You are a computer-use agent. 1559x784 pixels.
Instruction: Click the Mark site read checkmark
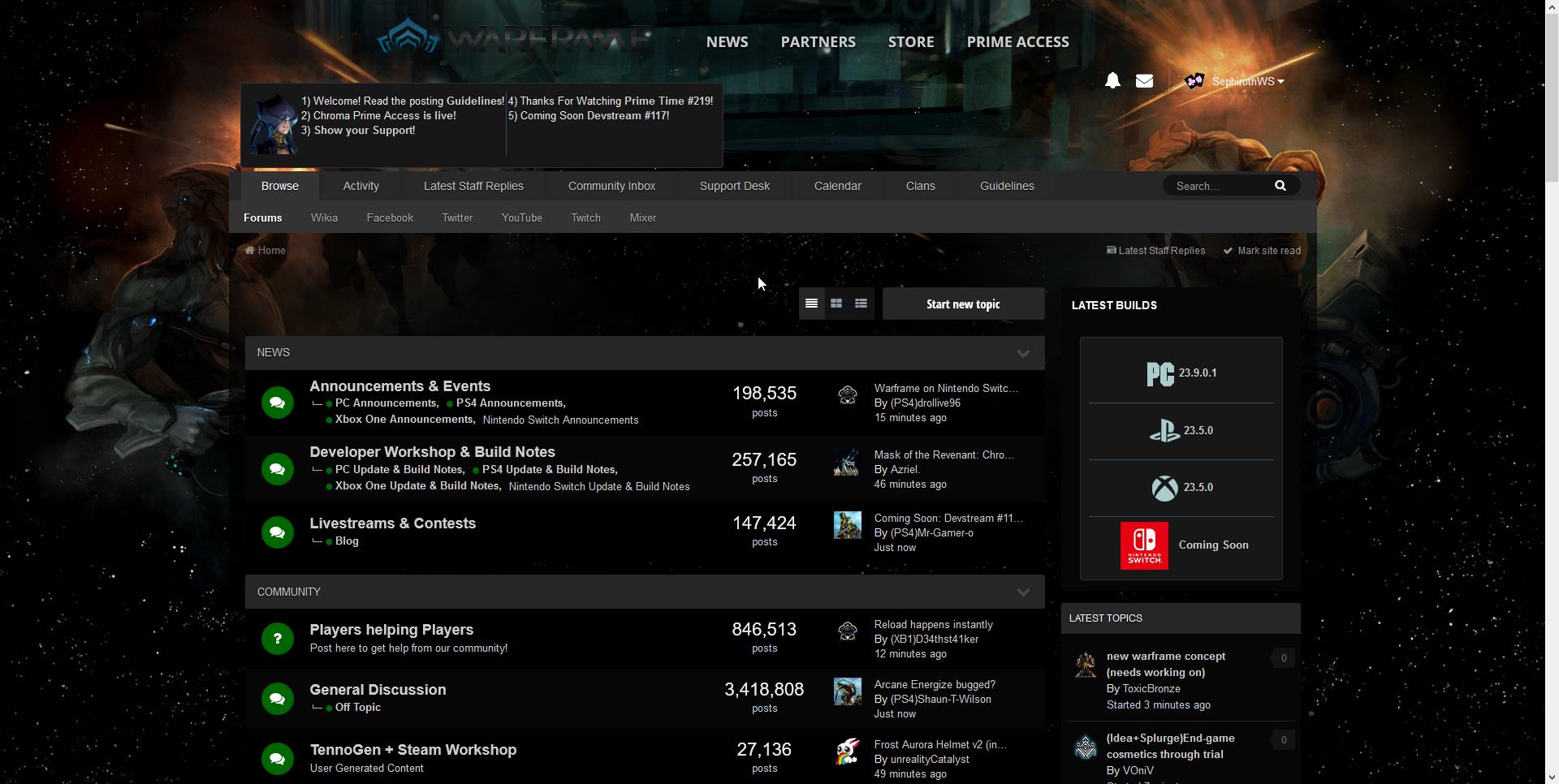click(x=1229, y=251)
